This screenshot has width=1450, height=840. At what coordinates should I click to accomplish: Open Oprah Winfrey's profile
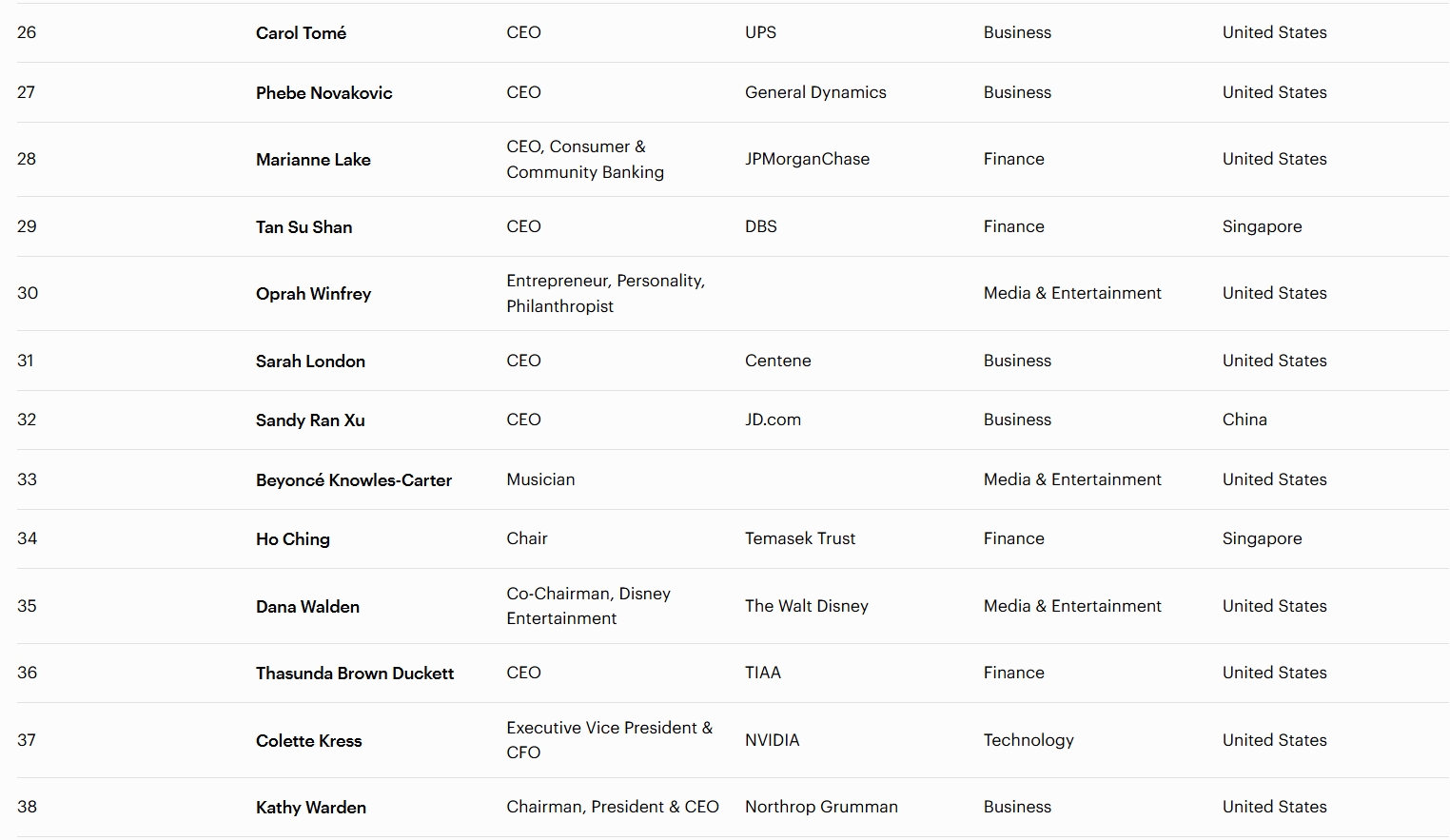pos(313,294)
